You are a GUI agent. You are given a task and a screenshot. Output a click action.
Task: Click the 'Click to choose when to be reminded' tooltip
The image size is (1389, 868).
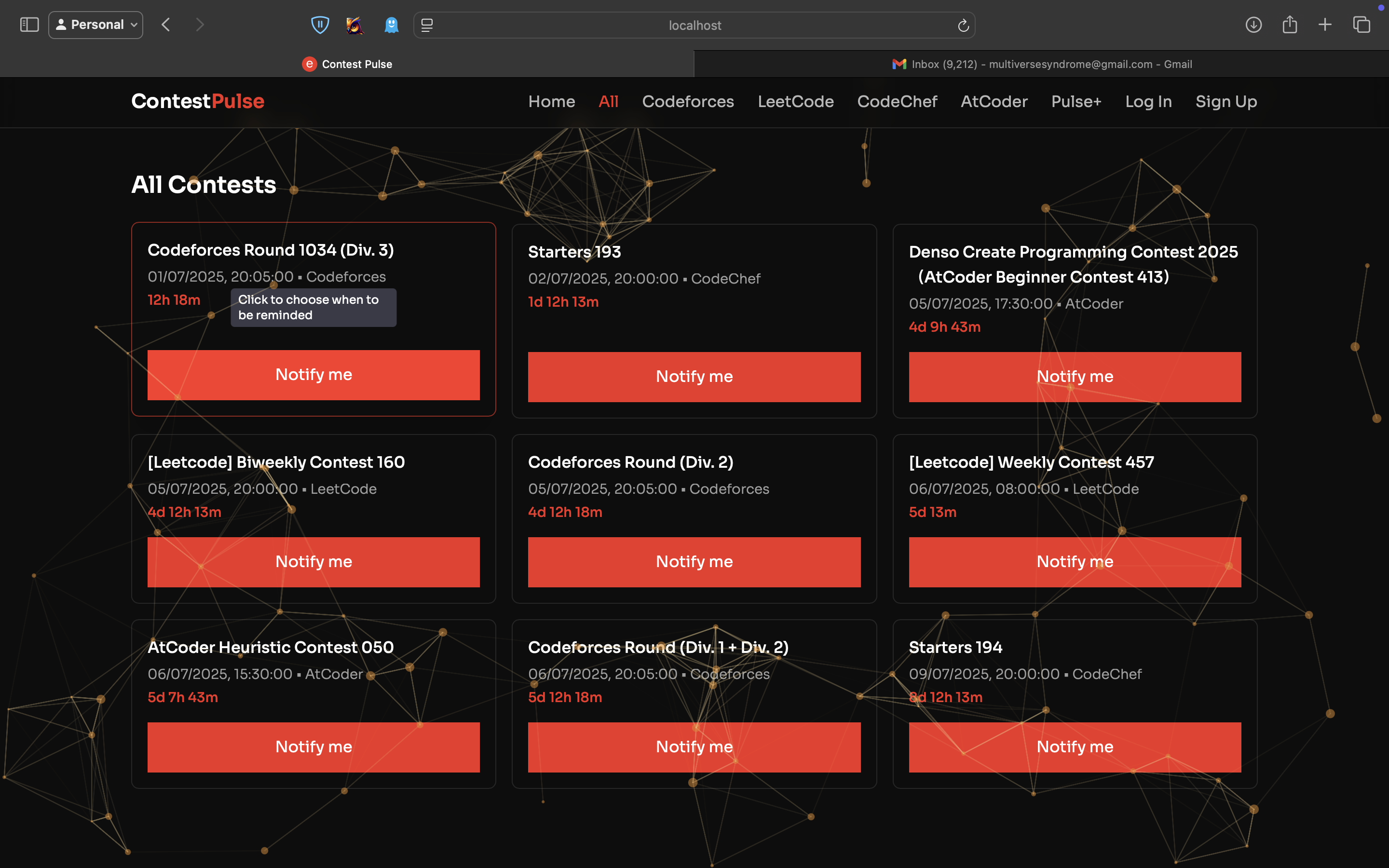tap(313, 308)
